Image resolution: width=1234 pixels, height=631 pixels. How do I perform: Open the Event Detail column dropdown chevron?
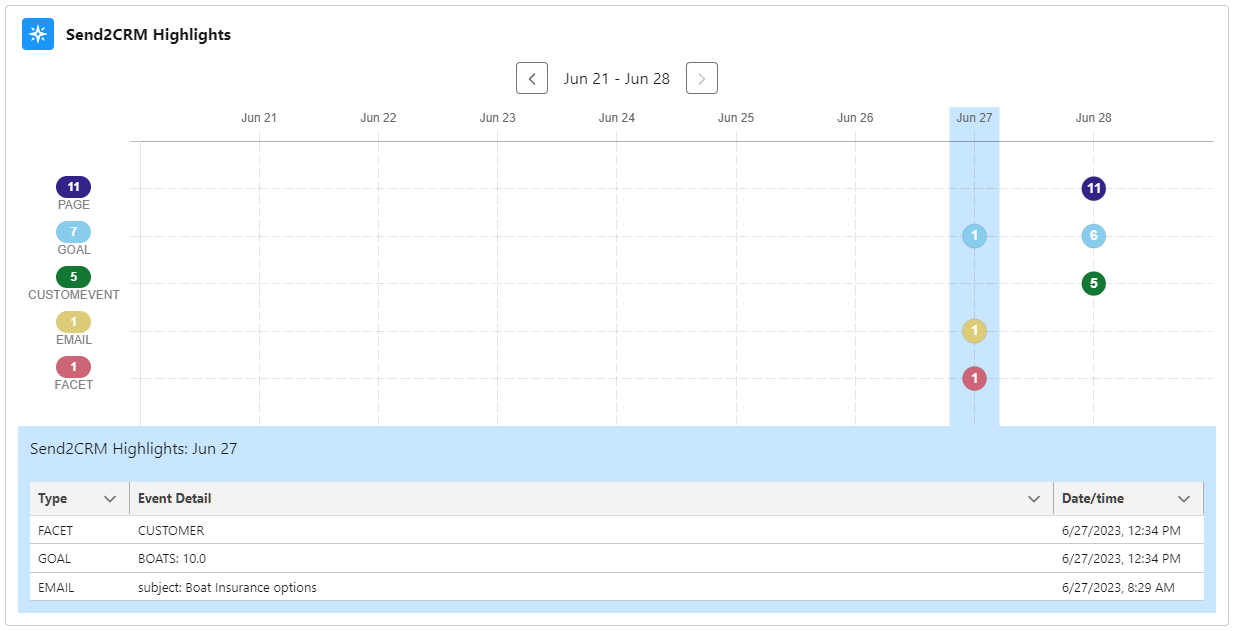pos(1035,499)
